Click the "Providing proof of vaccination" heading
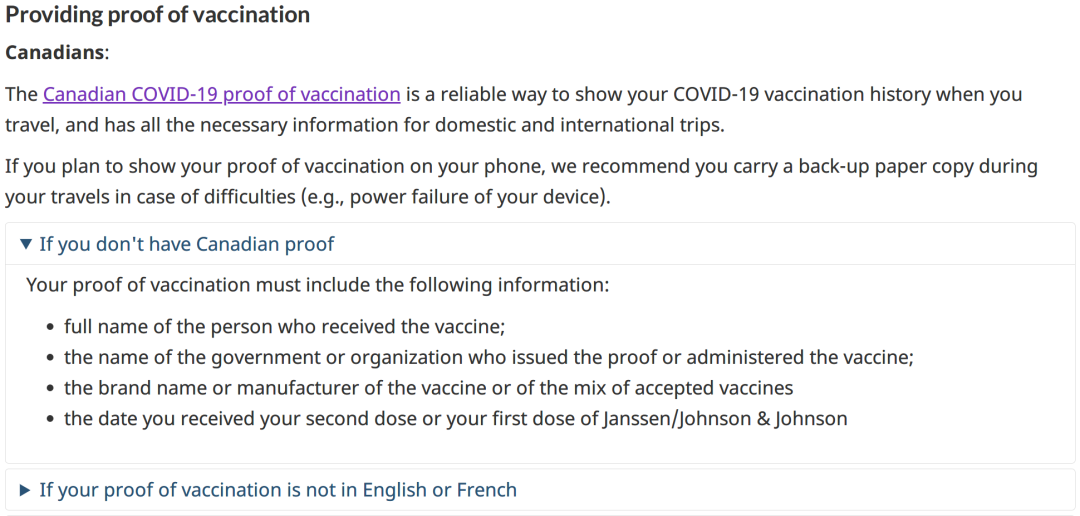Image resolution: width=1080 pixels, height=516 pixels. pos(158,14)
